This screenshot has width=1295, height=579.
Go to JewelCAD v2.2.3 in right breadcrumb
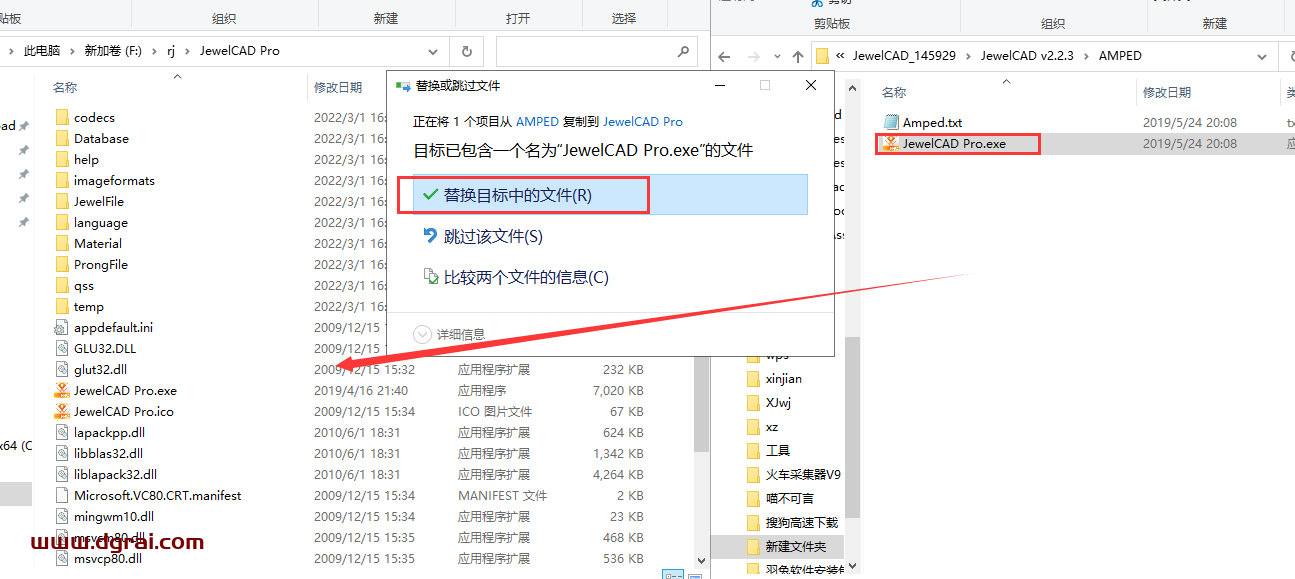pos(1027,56)
